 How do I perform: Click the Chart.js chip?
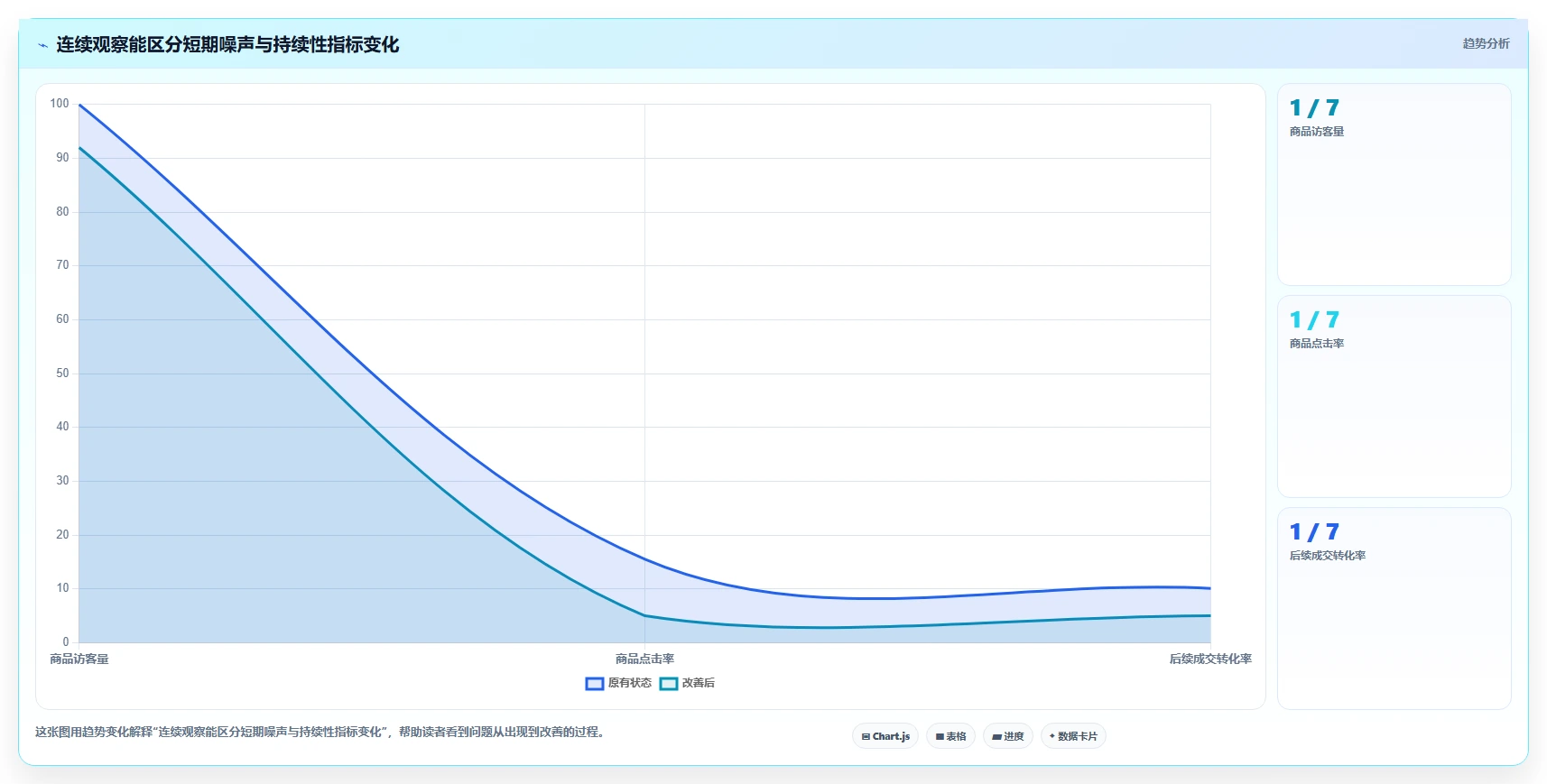(x=885, y=736)
